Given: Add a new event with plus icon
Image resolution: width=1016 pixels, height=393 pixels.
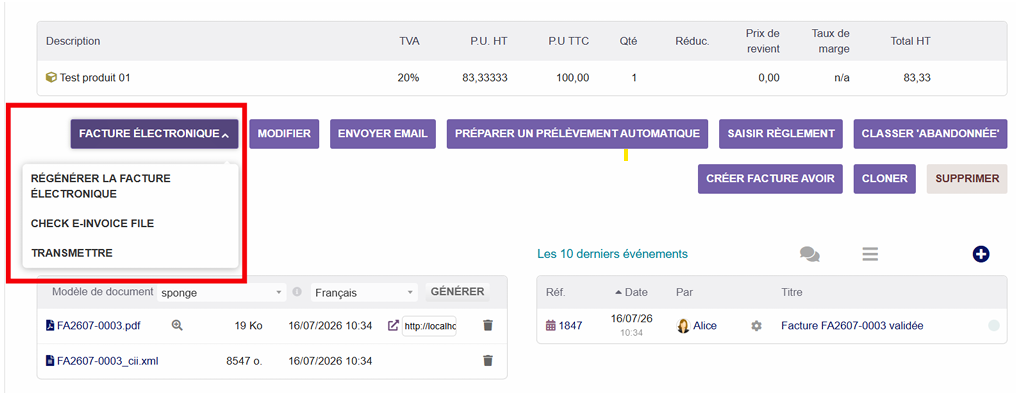Looking at the screenshot, I should tap(981, 254).
